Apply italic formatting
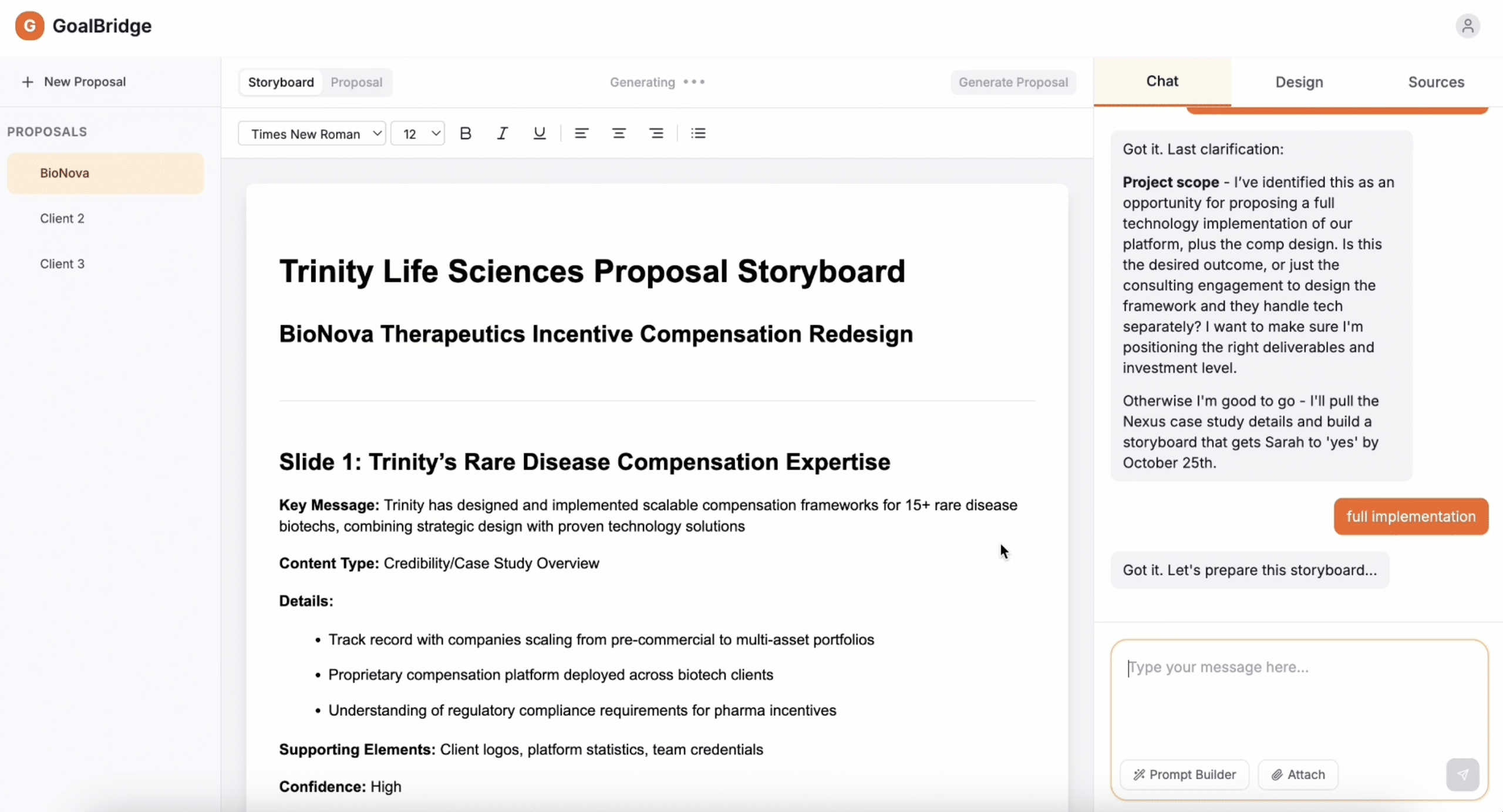The height and width of the screenshot is (812, 1503). [503, 133]
